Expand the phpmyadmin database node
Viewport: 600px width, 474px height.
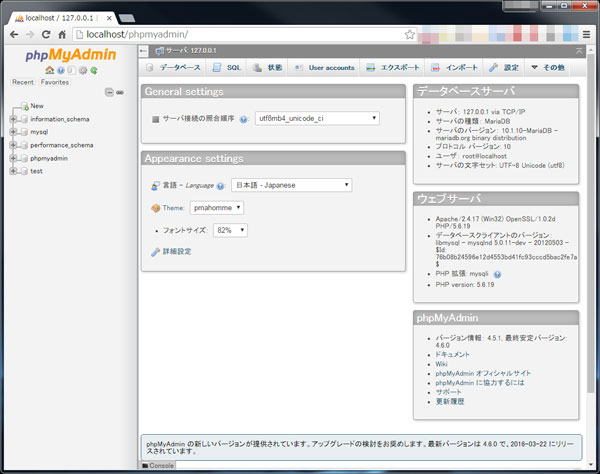[13, 158]
